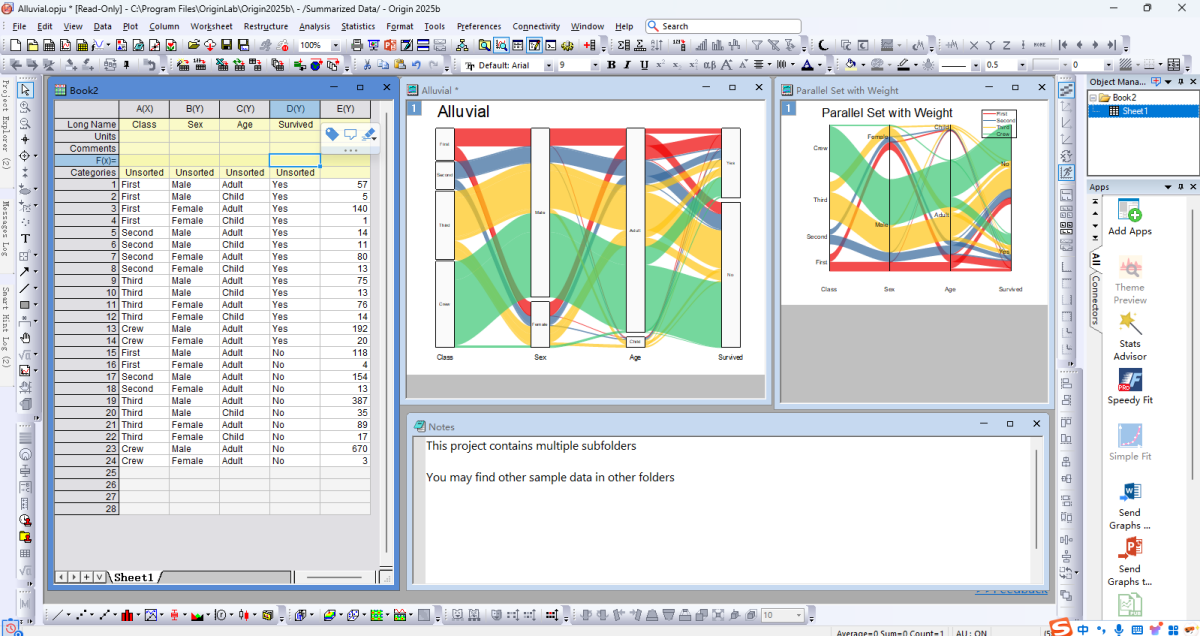Viewport: 1200px width, 636px height.
Task: Click the D(Y) column header
Action: (x=294, y=108)
